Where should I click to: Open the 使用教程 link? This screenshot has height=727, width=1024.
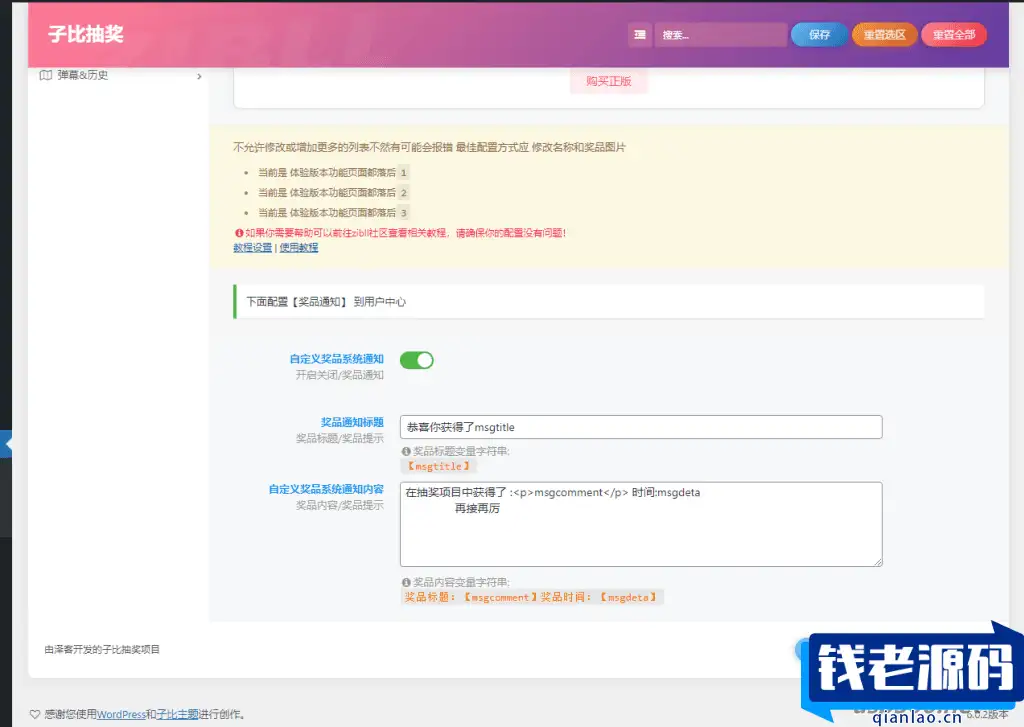298,248
